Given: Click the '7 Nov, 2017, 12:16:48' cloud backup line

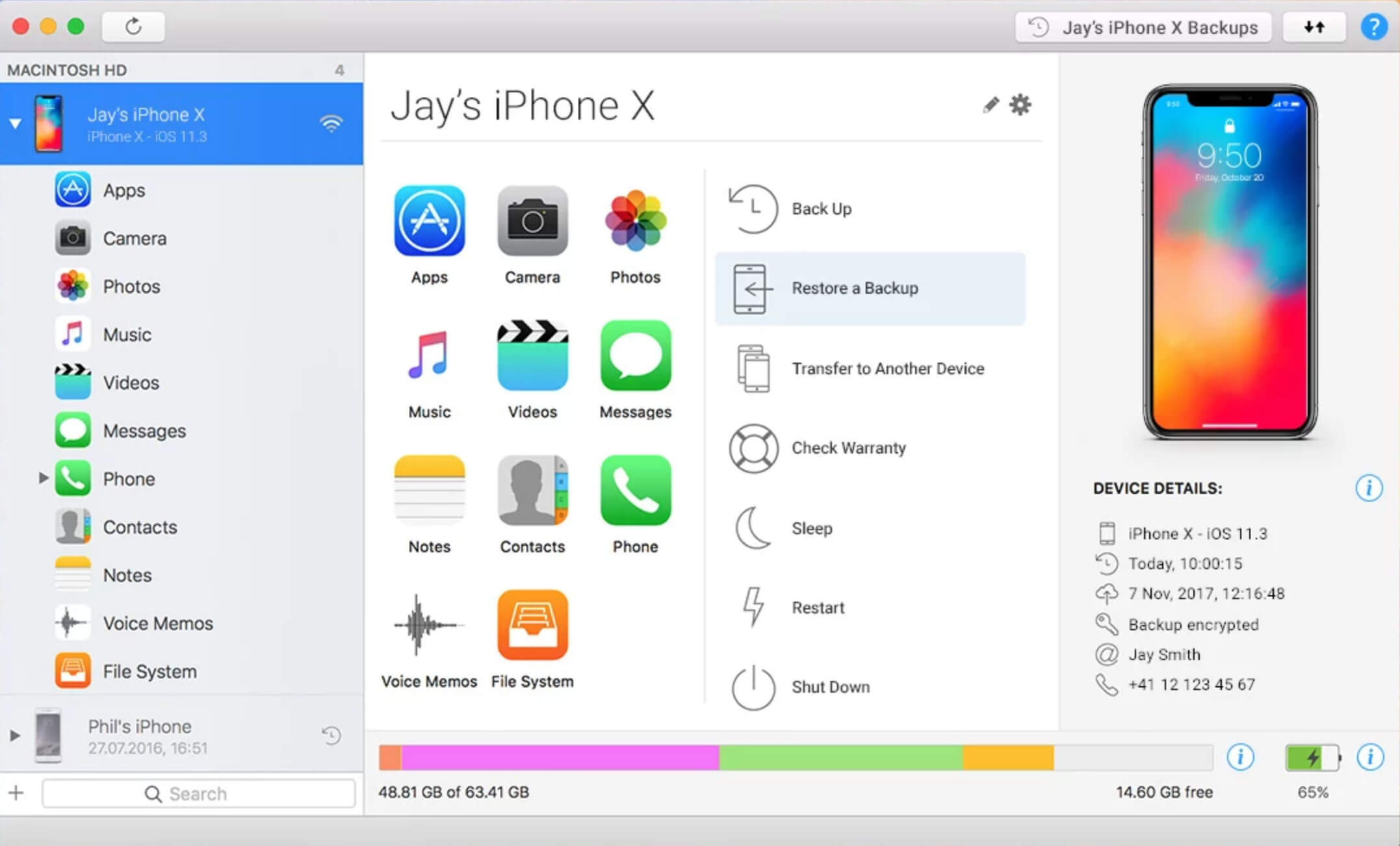Looking at the screenshot, I should [x=1206, y=593].
